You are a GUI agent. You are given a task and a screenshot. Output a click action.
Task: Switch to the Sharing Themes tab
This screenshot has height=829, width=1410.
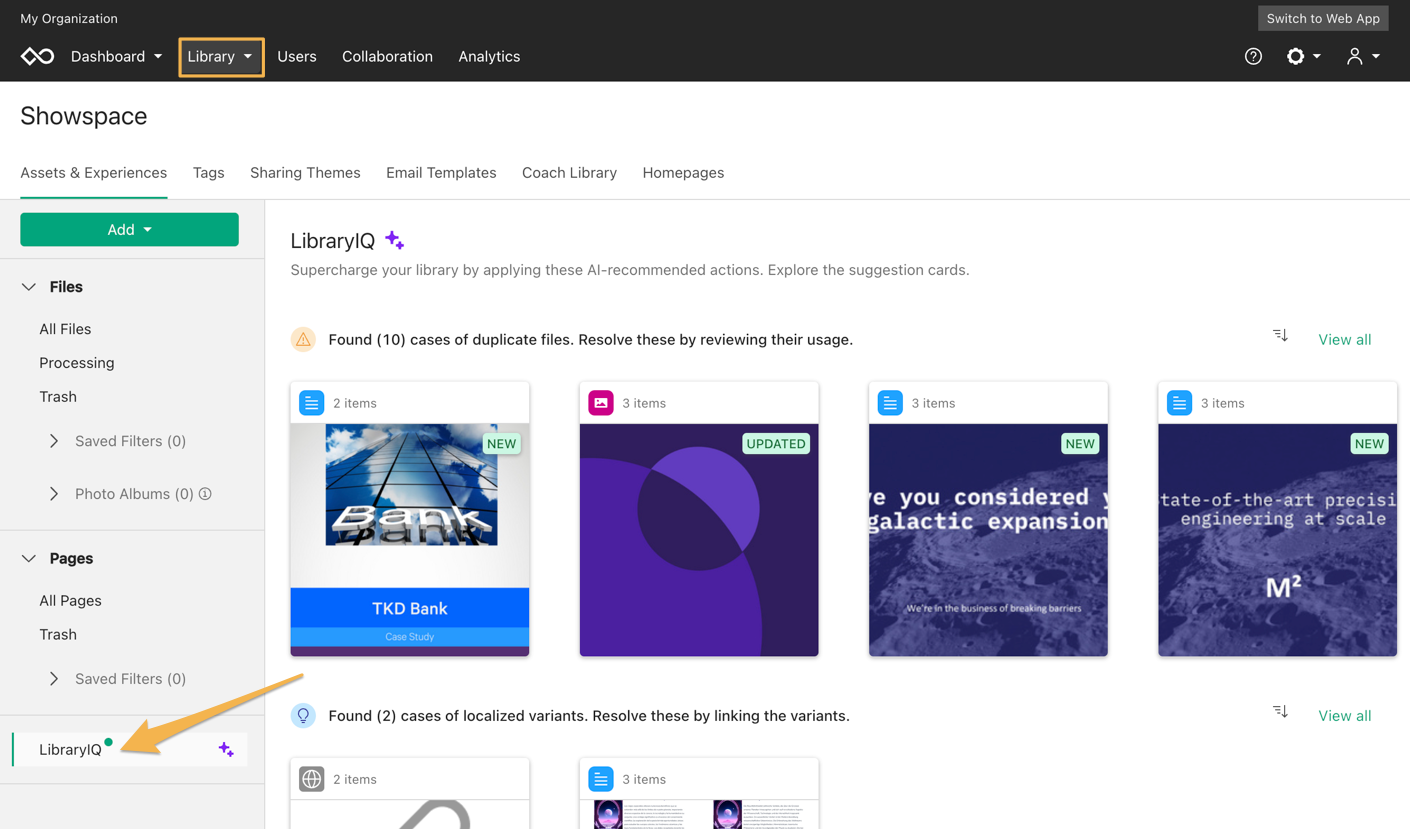click(x=305, y=173)
